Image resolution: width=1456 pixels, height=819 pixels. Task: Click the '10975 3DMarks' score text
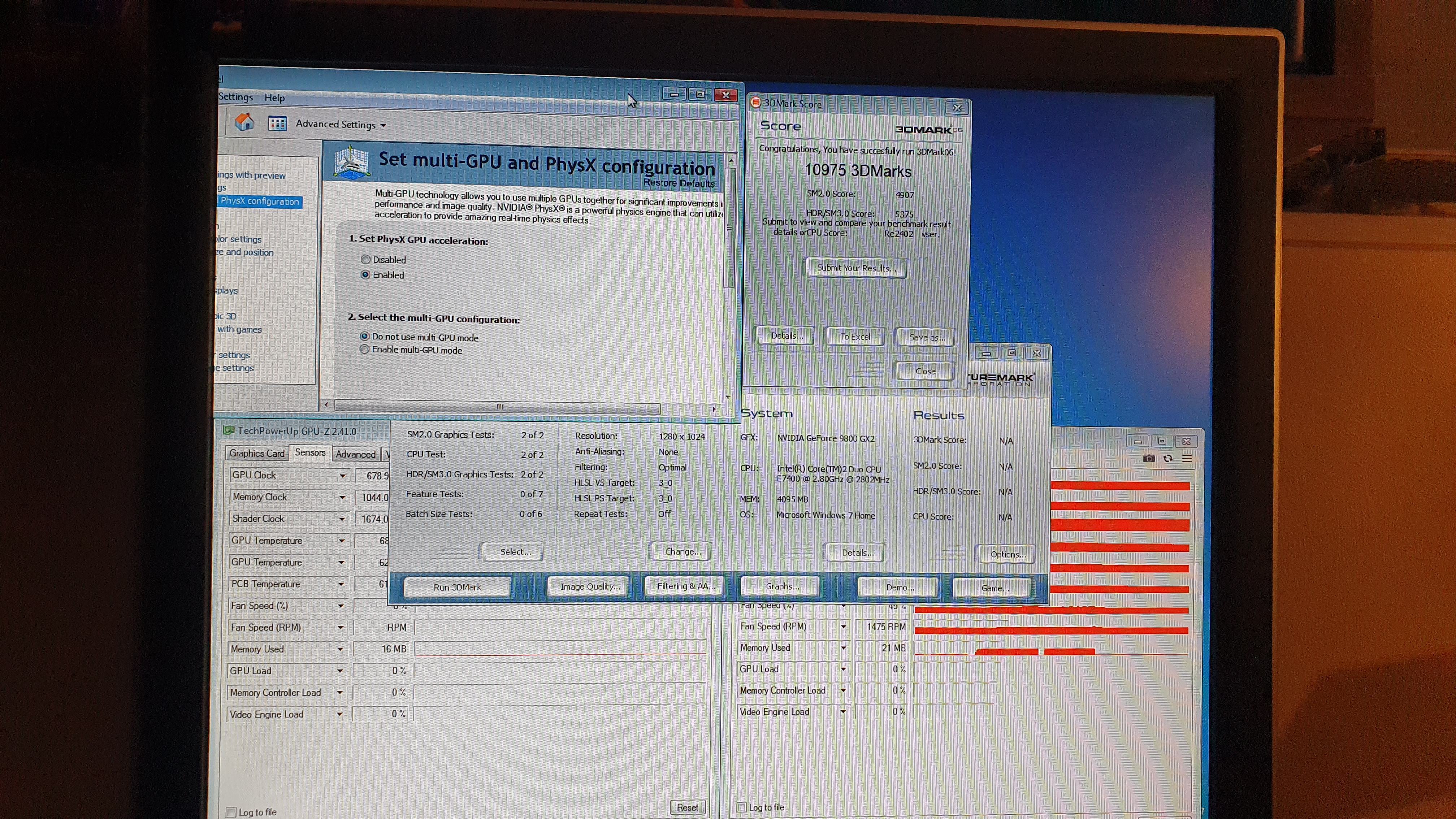(857, 171)
